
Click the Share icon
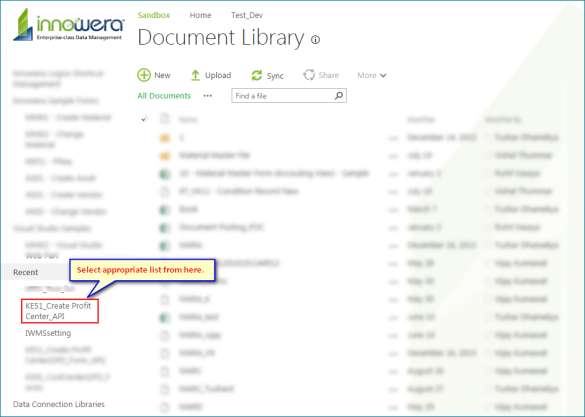309,75
